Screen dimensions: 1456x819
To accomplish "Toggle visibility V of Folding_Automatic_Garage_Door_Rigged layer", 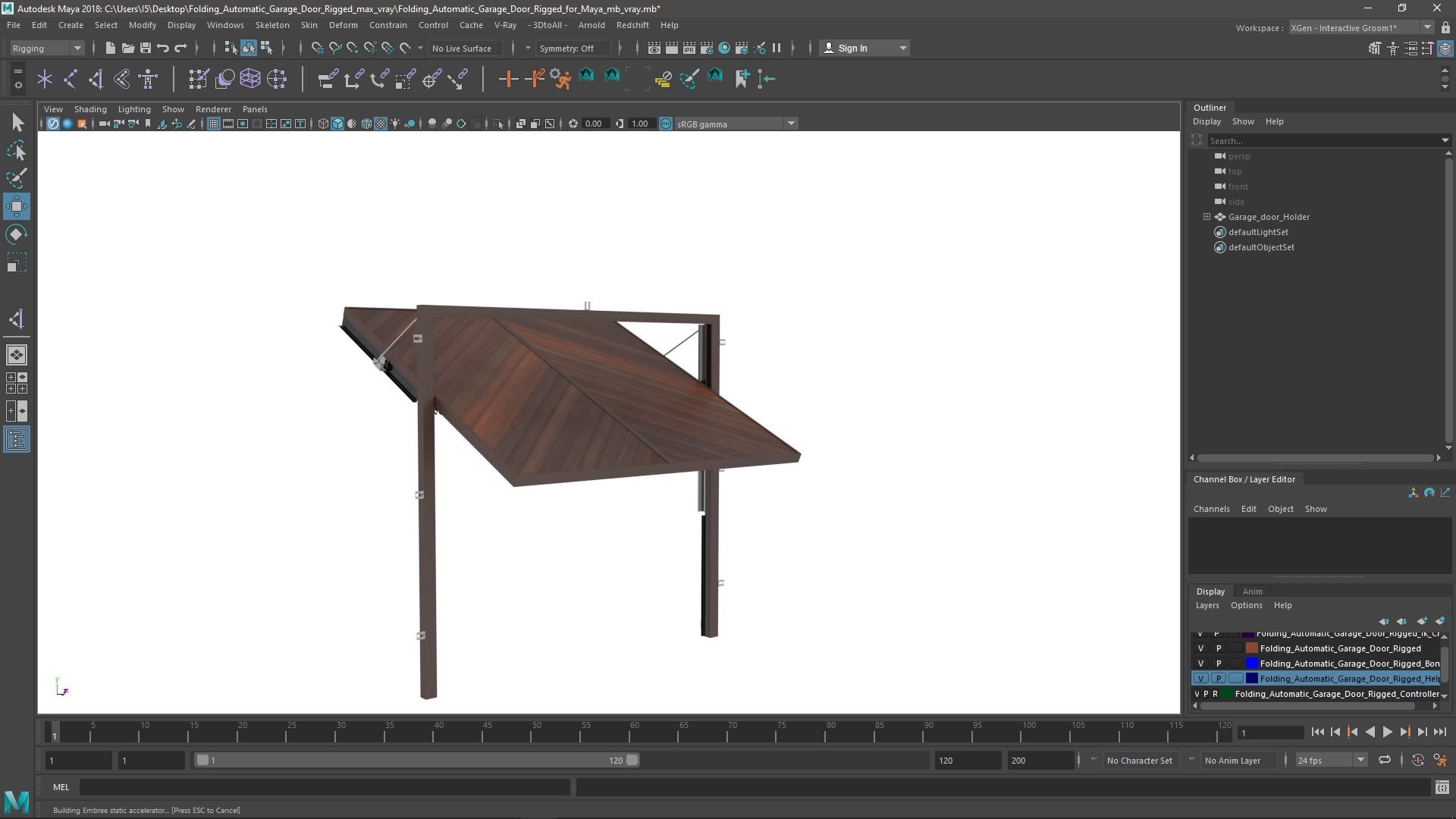I will click(x=1200, y=648).
